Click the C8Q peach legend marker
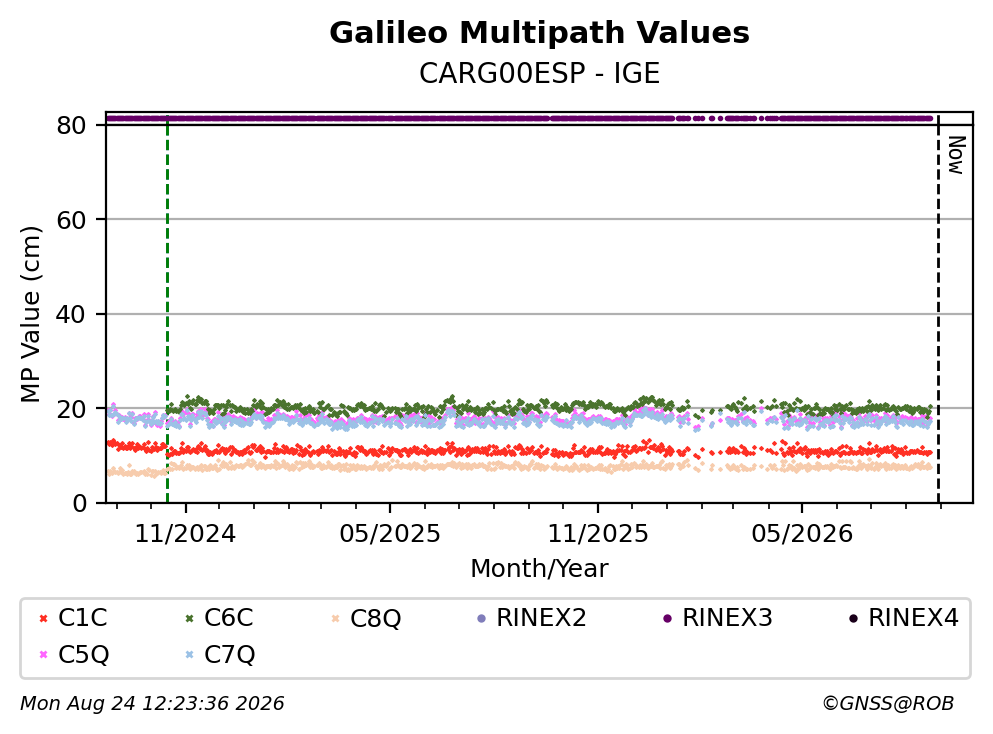 [336, 619]
